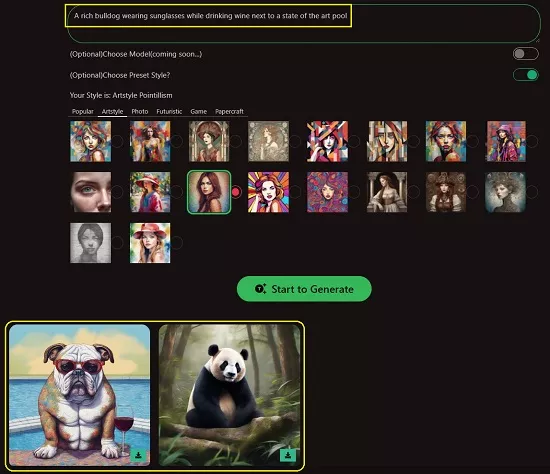Viewport: 550px width, 474px height.
Task: Disable the Choose Preset Style switch
Action: (525, 75)
